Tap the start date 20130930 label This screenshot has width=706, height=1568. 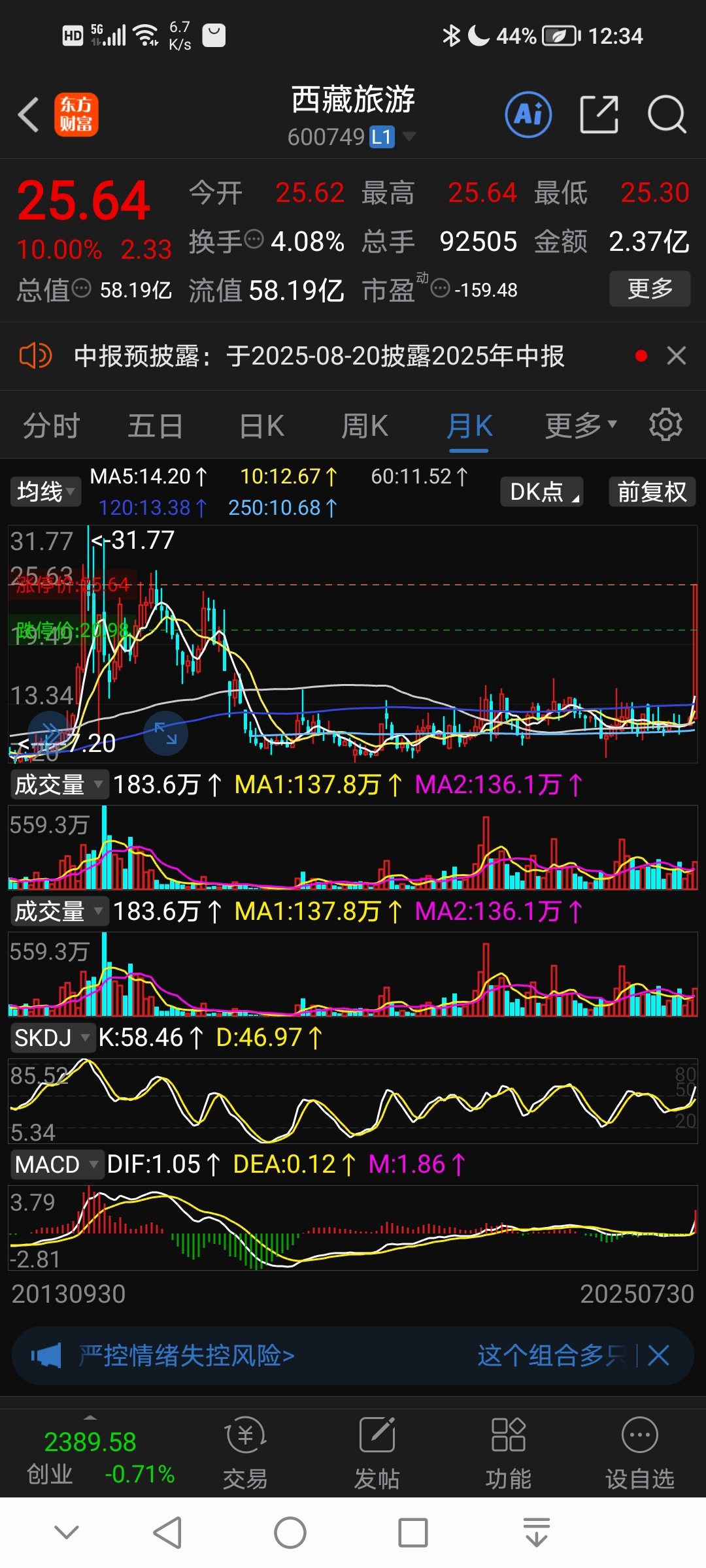coord(69,1294)
